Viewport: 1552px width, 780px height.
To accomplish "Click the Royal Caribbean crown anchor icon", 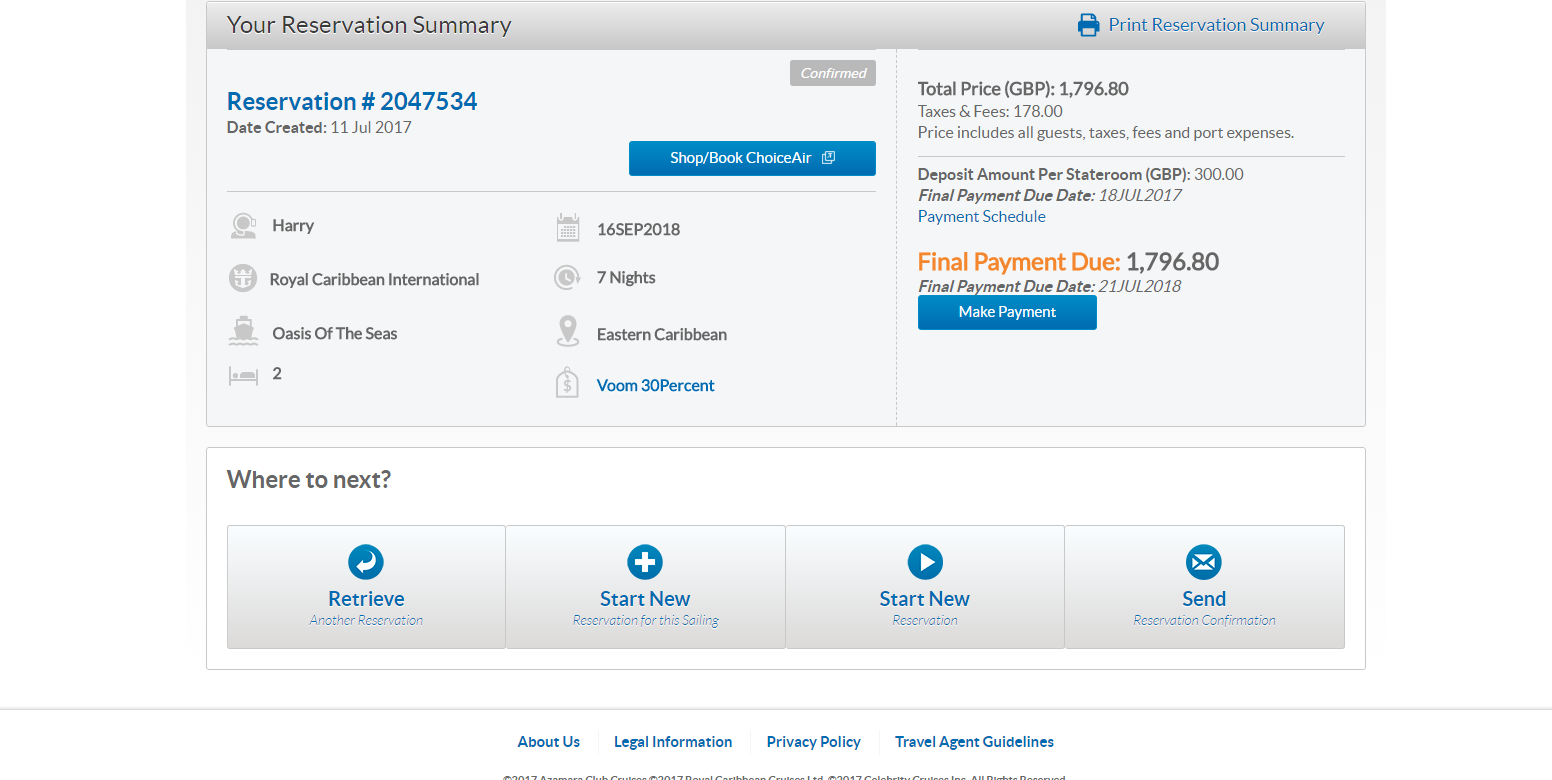I will coord(243,279).
